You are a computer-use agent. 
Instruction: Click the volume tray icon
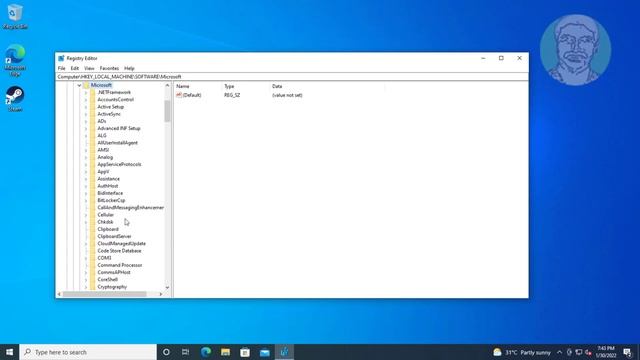(x=588, y=352)
